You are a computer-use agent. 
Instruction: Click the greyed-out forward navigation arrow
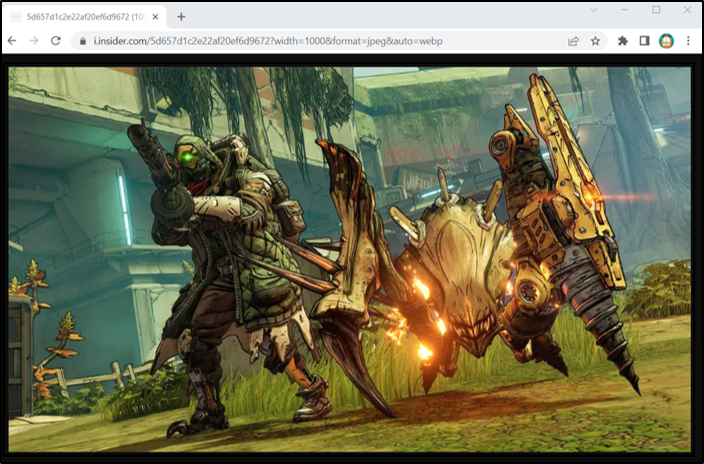[x=34, y=41]
